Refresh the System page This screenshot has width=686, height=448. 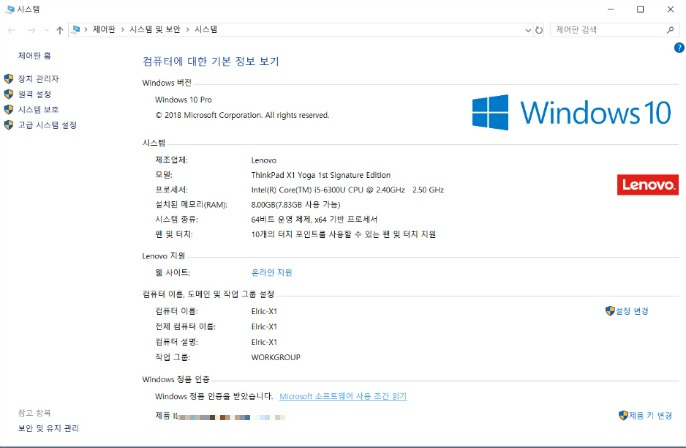tap(539, 30)
